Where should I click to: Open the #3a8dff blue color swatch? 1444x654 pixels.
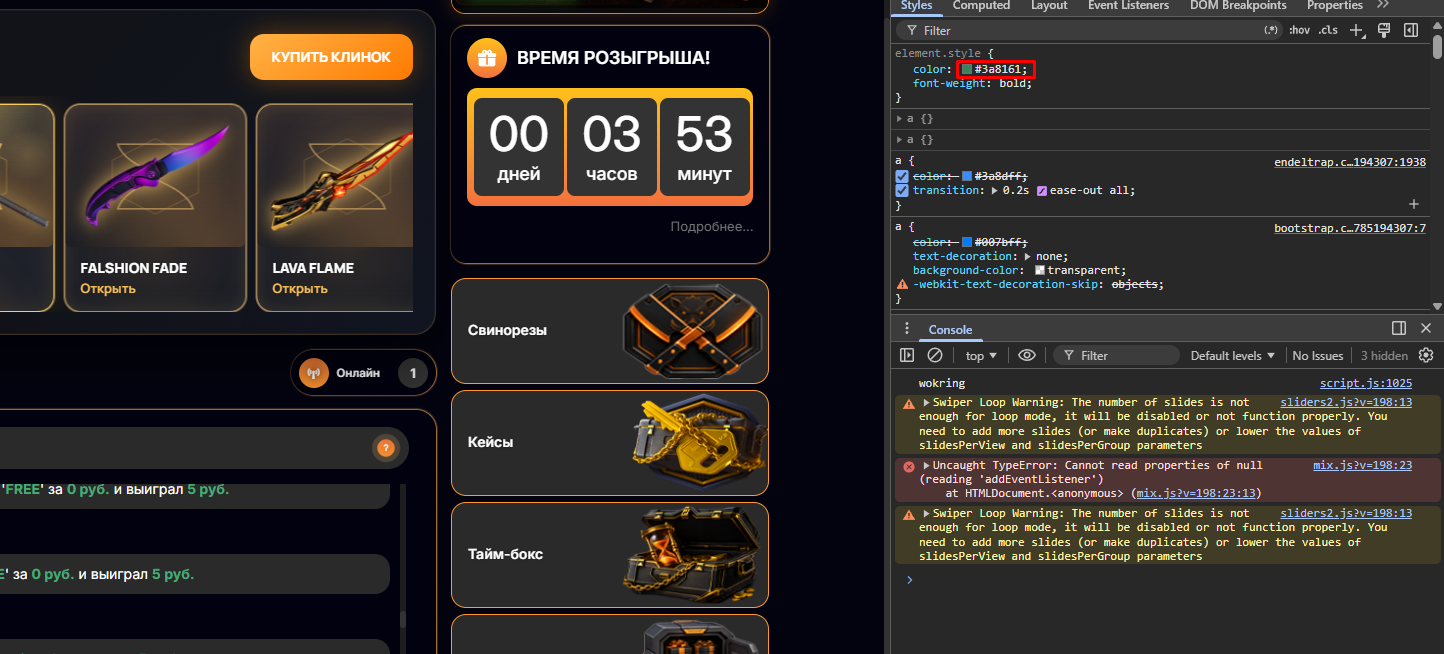[967, 176]
